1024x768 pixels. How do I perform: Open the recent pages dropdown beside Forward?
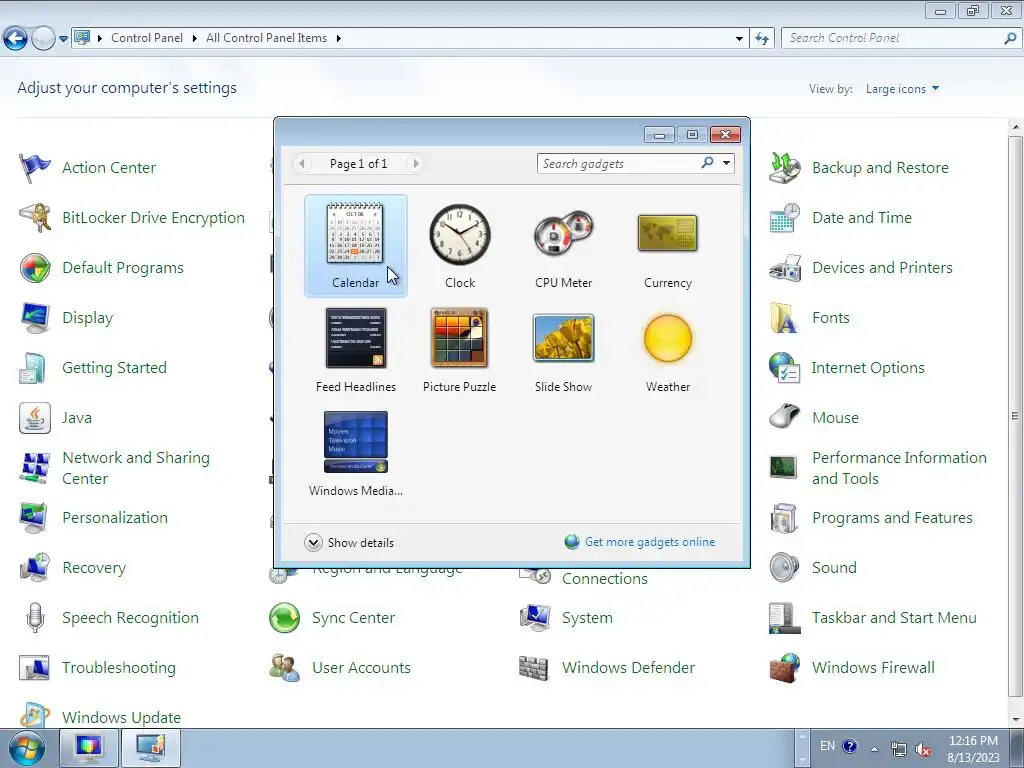[x=63, y=39]
